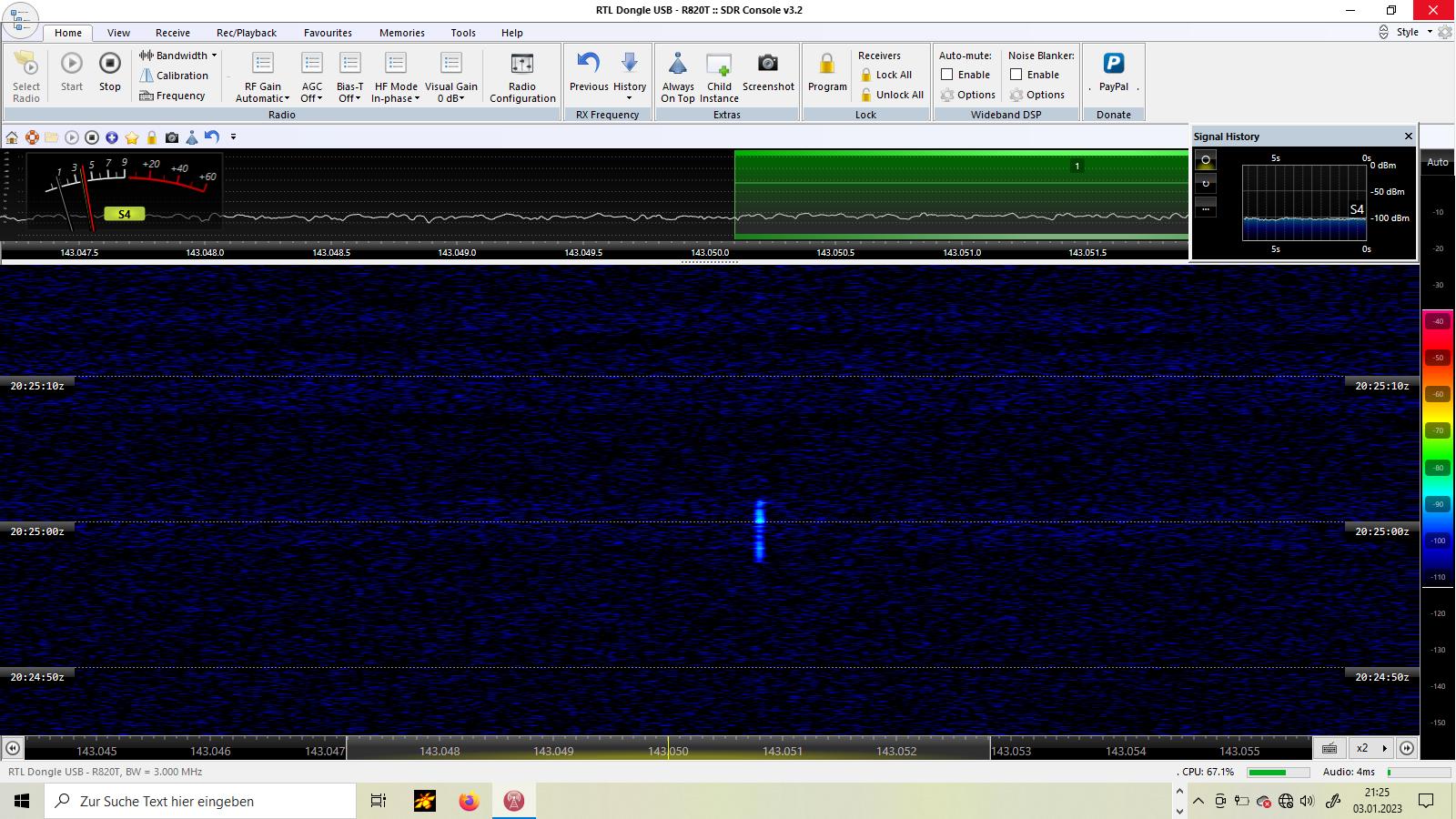
Task: Open Noise Blanker Options
Action: [x=1037, y=96]
